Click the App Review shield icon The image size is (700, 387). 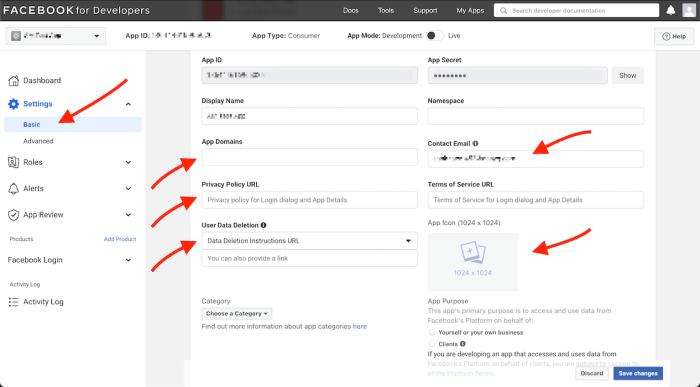(x=13, y=215)
